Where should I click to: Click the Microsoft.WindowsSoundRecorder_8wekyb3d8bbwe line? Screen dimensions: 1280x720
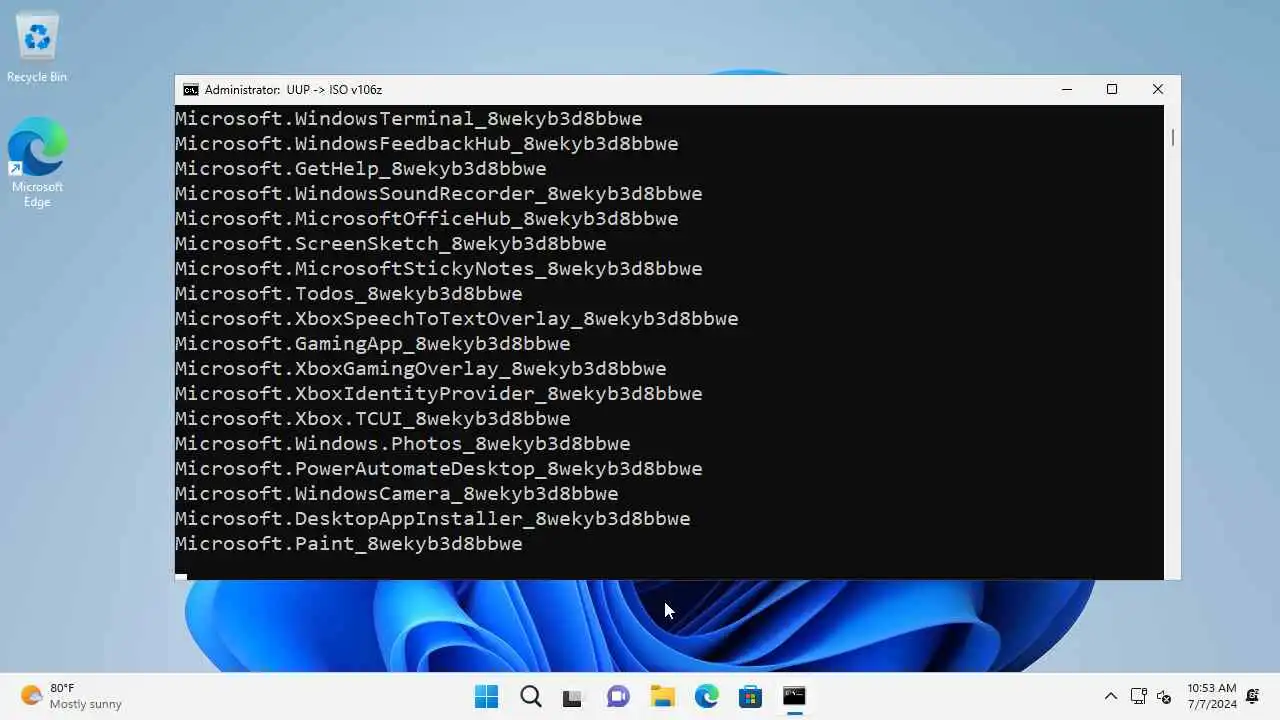[439, 194]
